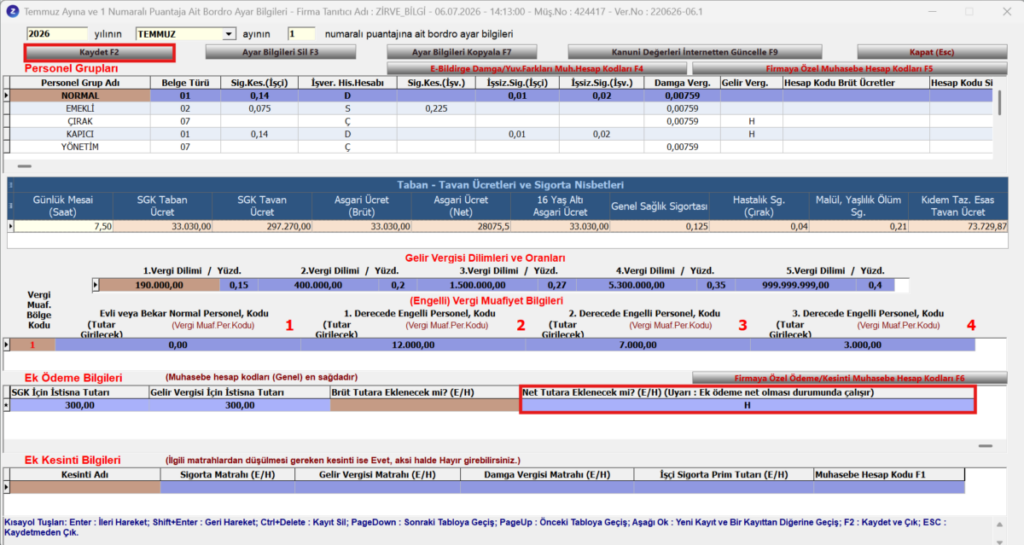Click Ayar Bilgileri Kopyala F7 button

[x=462, y=52]
